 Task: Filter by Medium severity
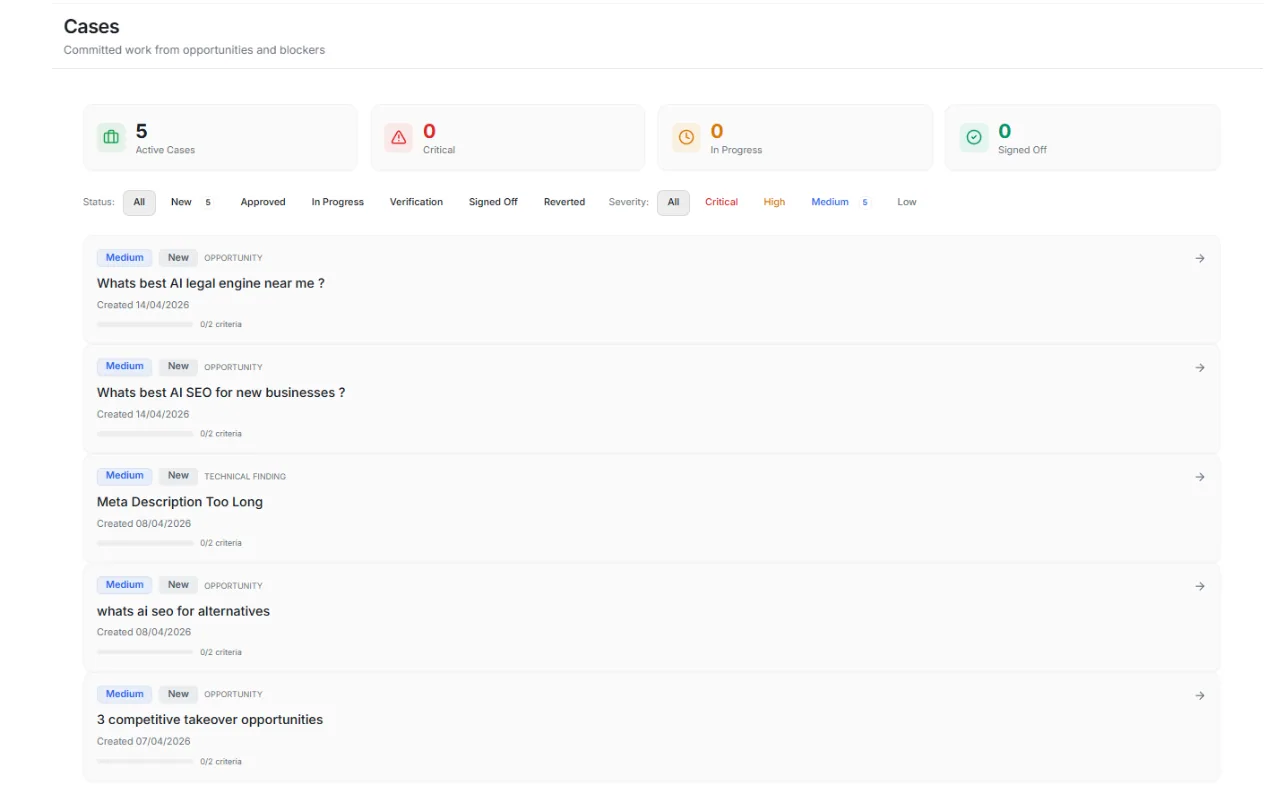[839, 202]
